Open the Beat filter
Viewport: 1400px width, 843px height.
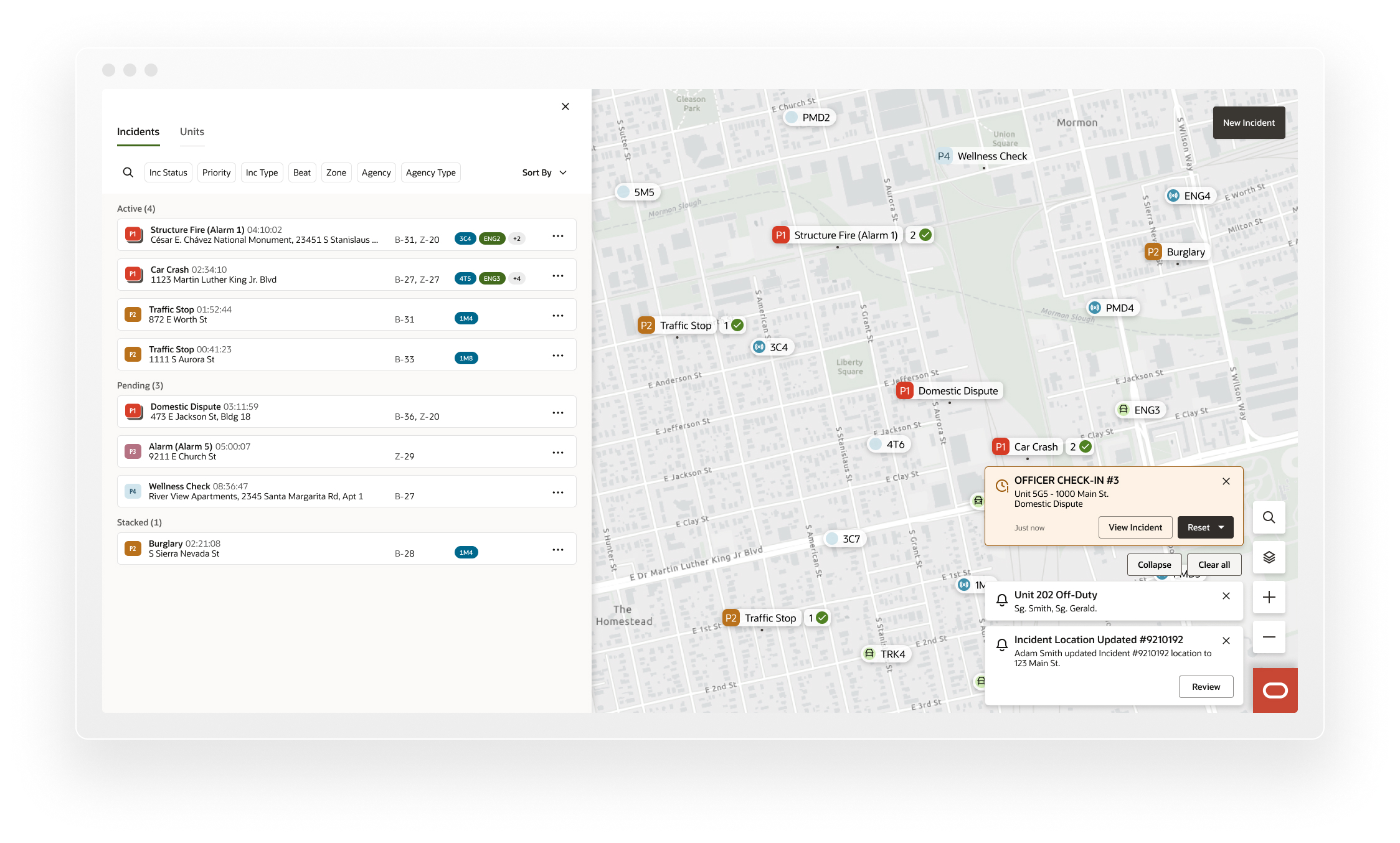point(302,172)
